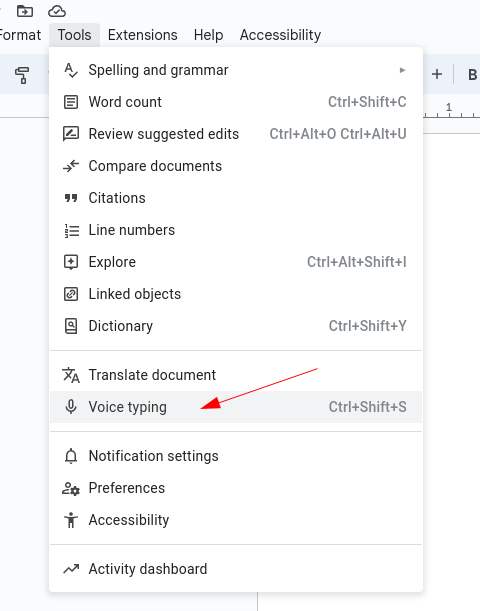Click the Citations quote-mark icon
This screenshot has width=480, height=611.
[71, 198]
